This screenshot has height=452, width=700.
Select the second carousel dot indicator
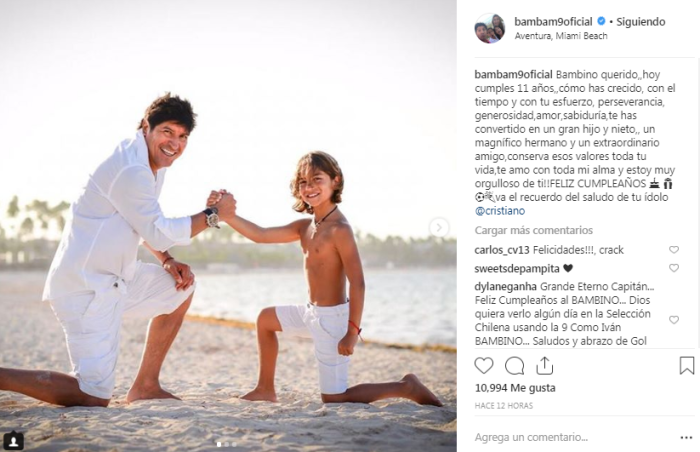coord(227,444)
